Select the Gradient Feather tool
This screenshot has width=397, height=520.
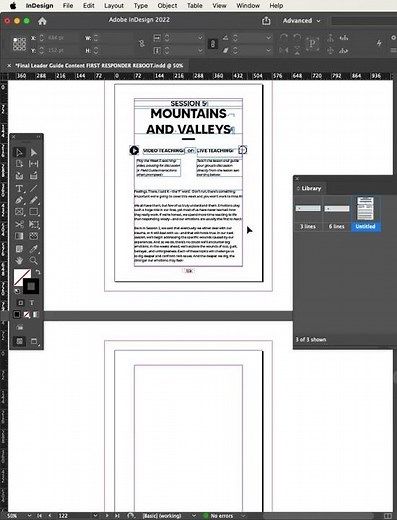tap(34, 236)
